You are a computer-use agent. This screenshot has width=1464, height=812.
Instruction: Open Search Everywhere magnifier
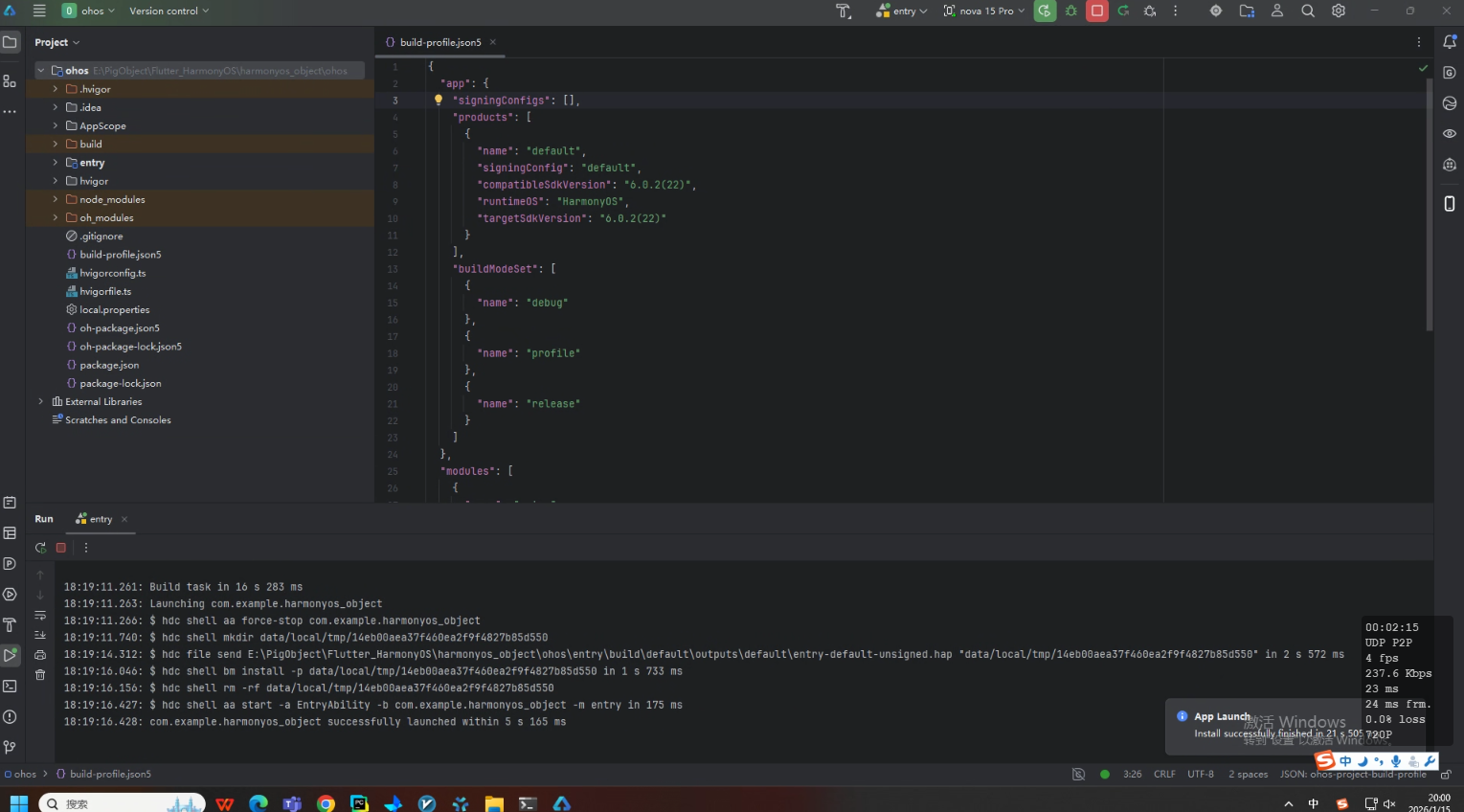coord(1308,11)
